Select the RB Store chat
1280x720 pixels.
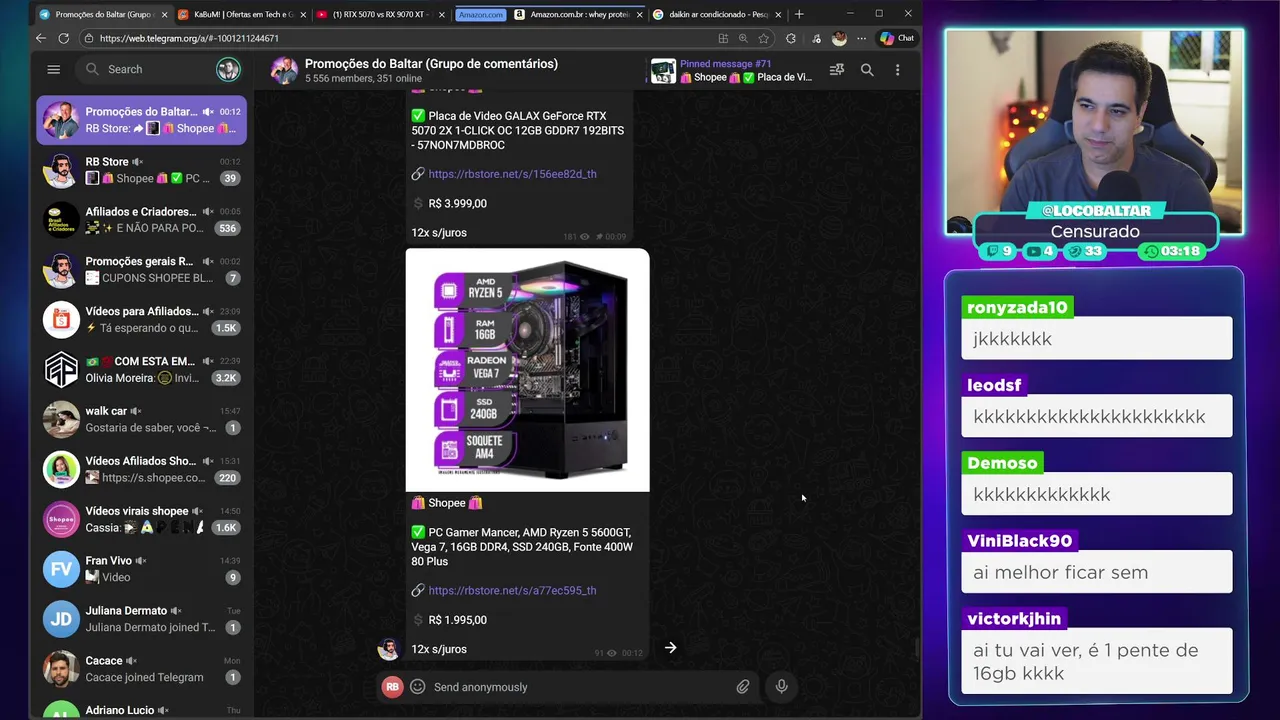[x=142, y=170]
